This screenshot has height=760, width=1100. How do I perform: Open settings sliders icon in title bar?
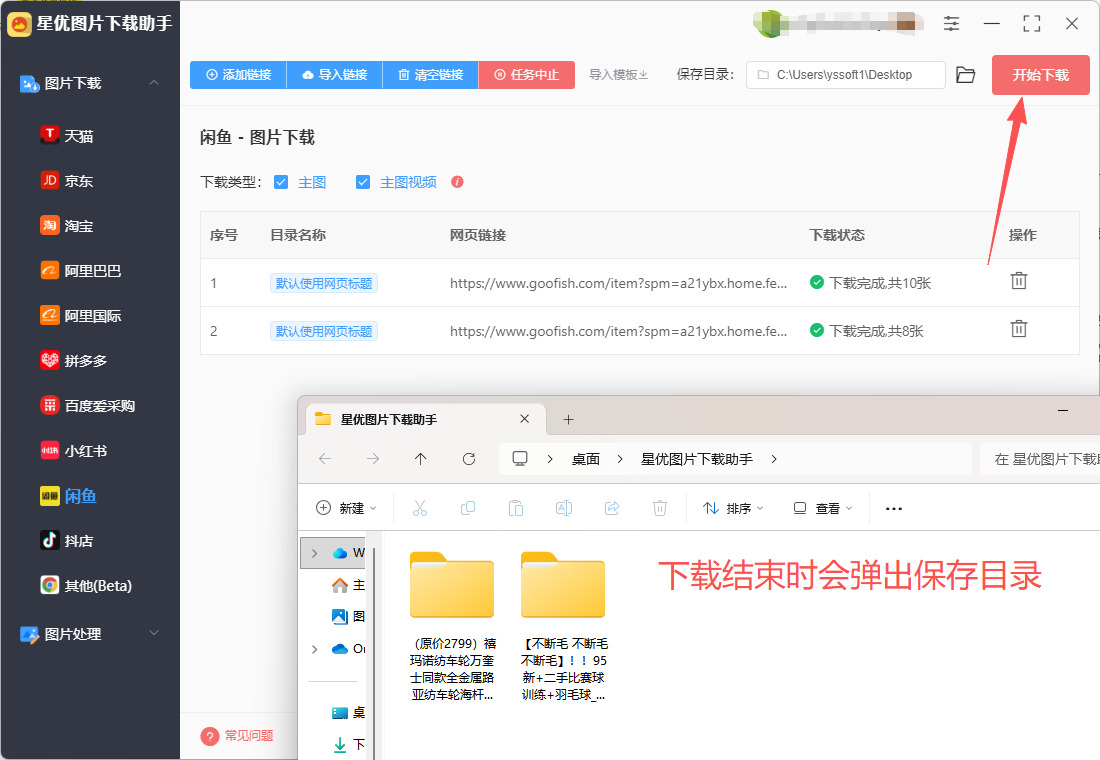(951, 24)
